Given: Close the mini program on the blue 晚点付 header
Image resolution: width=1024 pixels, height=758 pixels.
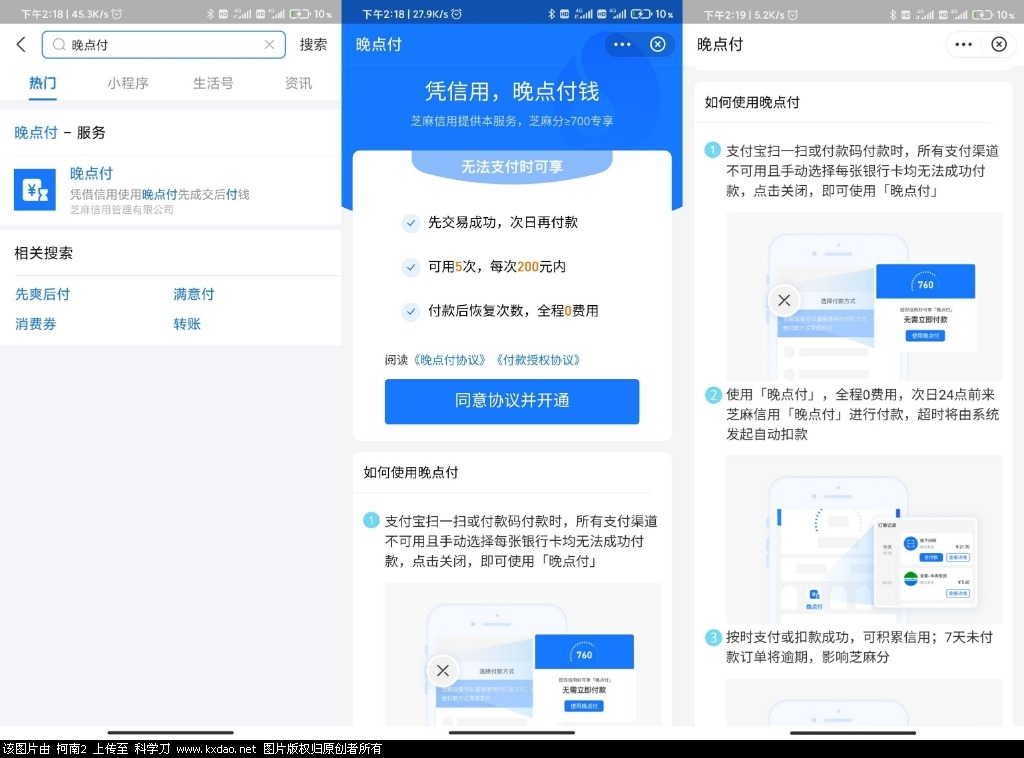Looking at the screenshot, I should click(658, 44).
